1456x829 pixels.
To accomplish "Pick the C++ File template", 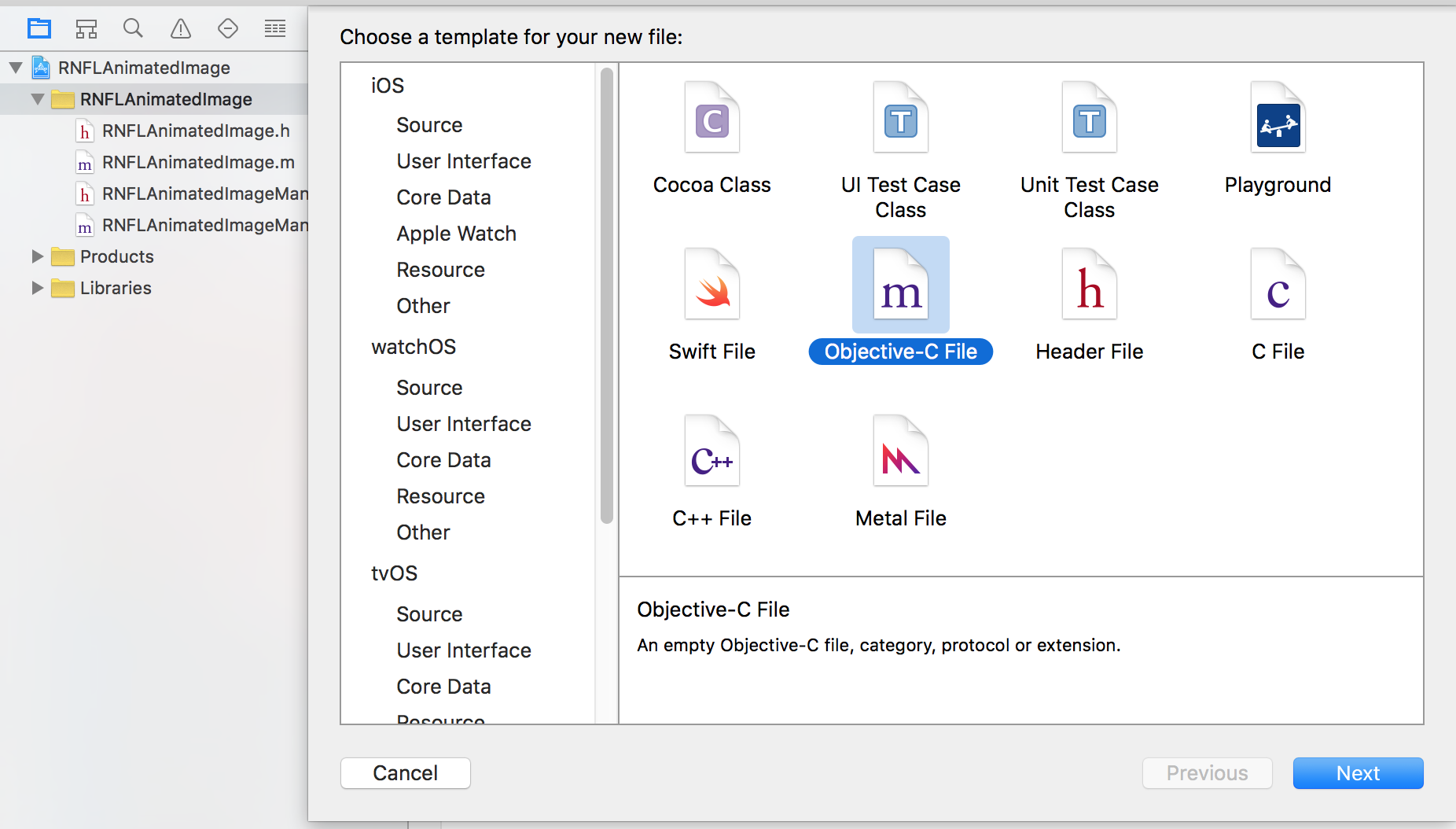I will tap(711, 452).
